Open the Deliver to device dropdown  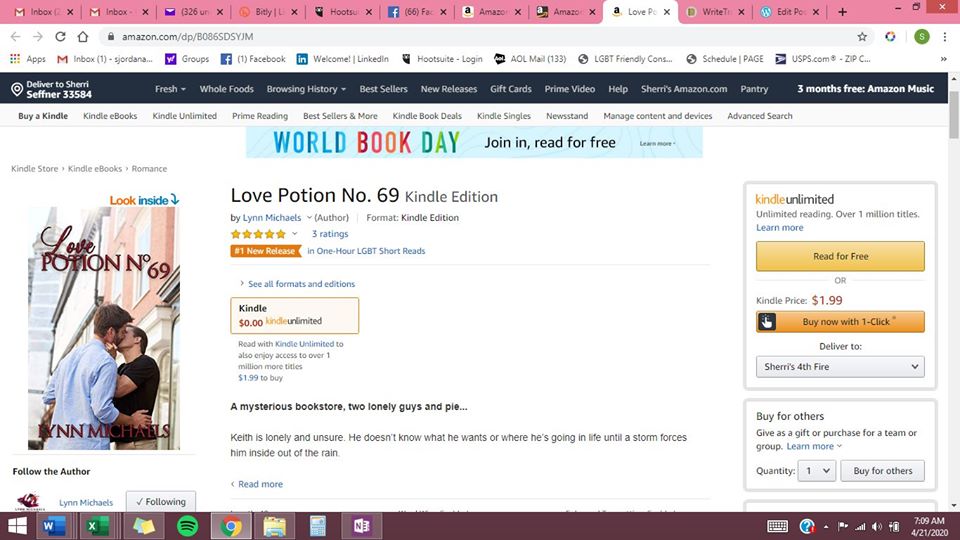(x=840, y=367)
